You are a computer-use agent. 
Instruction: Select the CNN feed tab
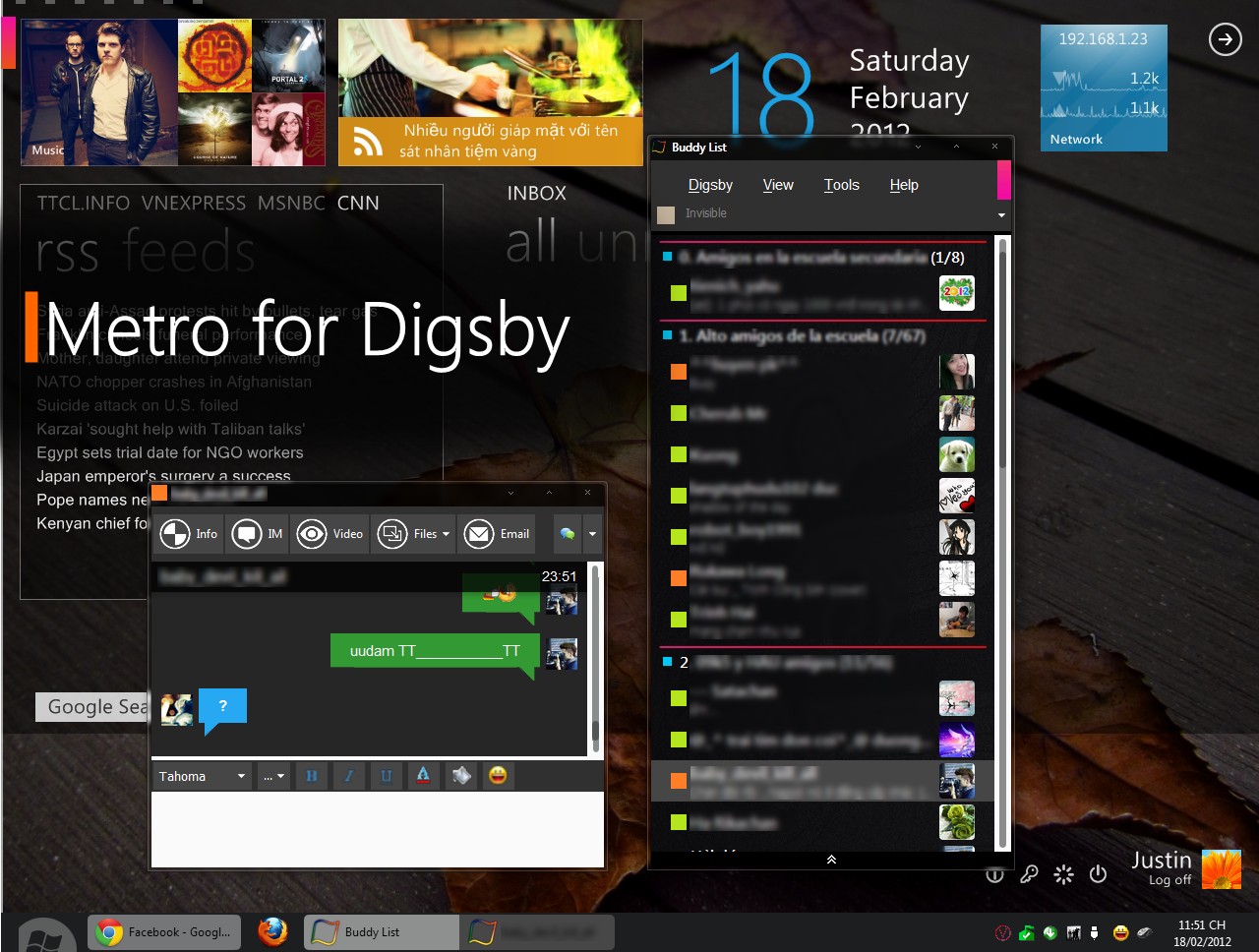coord(358,203)
